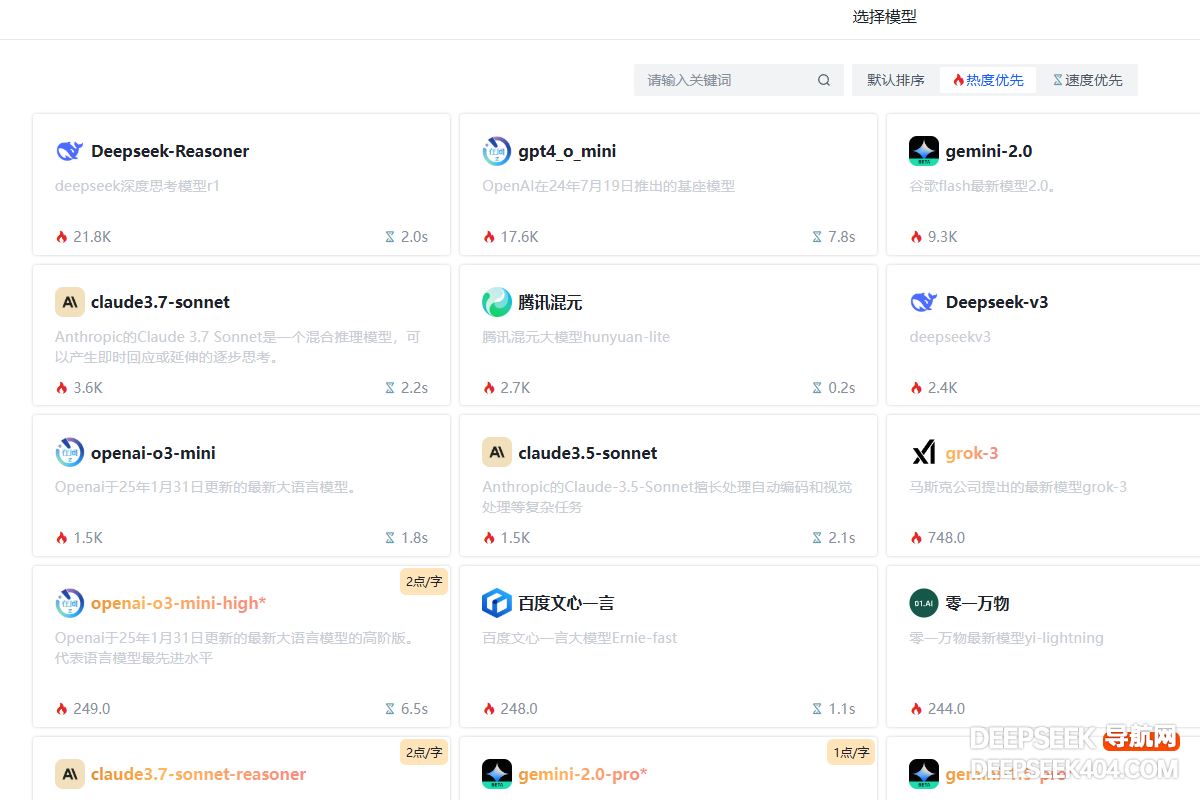Click the 百度文心一言 hexagon logo
Image resolution: width=1200 pixels, height=800 pixels.
(x=497, y=603)
